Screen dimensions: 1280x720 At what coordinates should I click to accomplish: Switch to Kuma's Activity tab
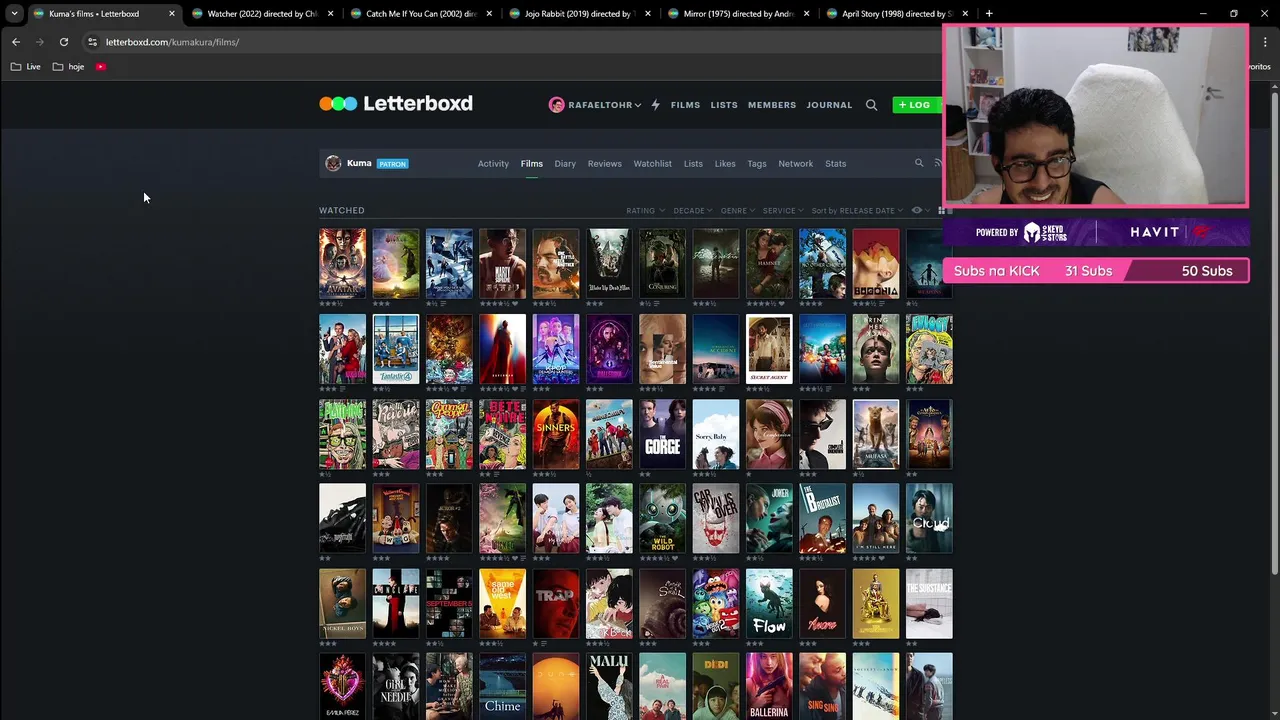(x=493, y=164)
